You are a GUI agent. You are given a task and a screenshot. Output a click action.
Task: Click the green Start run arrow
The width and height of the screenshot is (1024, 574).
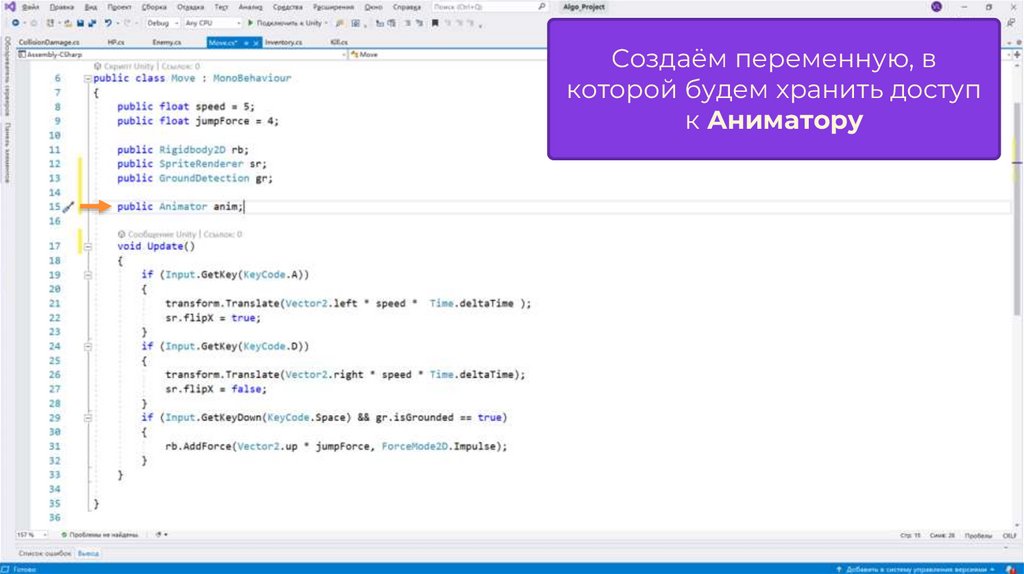coord(250,23)
